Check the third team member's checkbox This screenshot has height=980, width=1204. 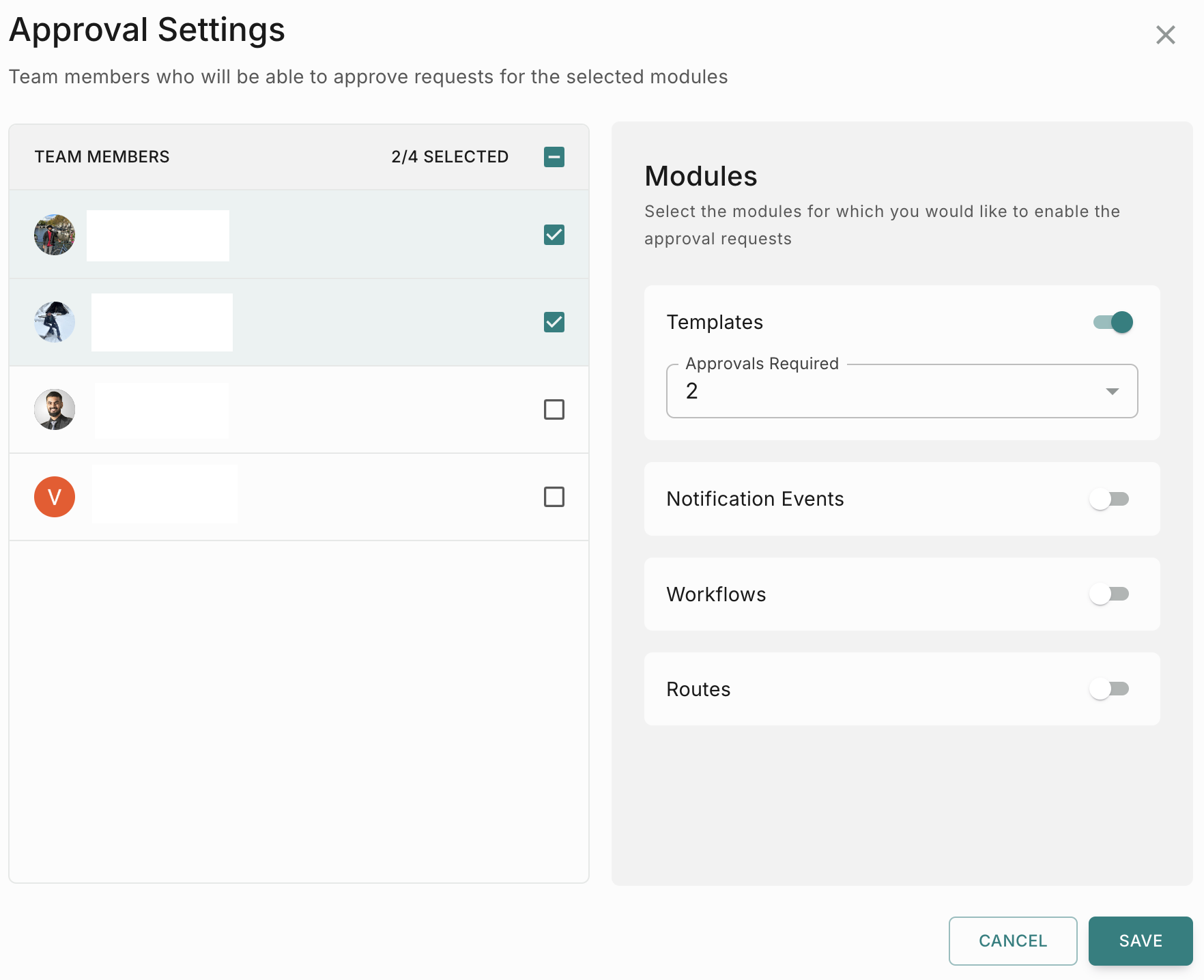(x=554, y=409)
